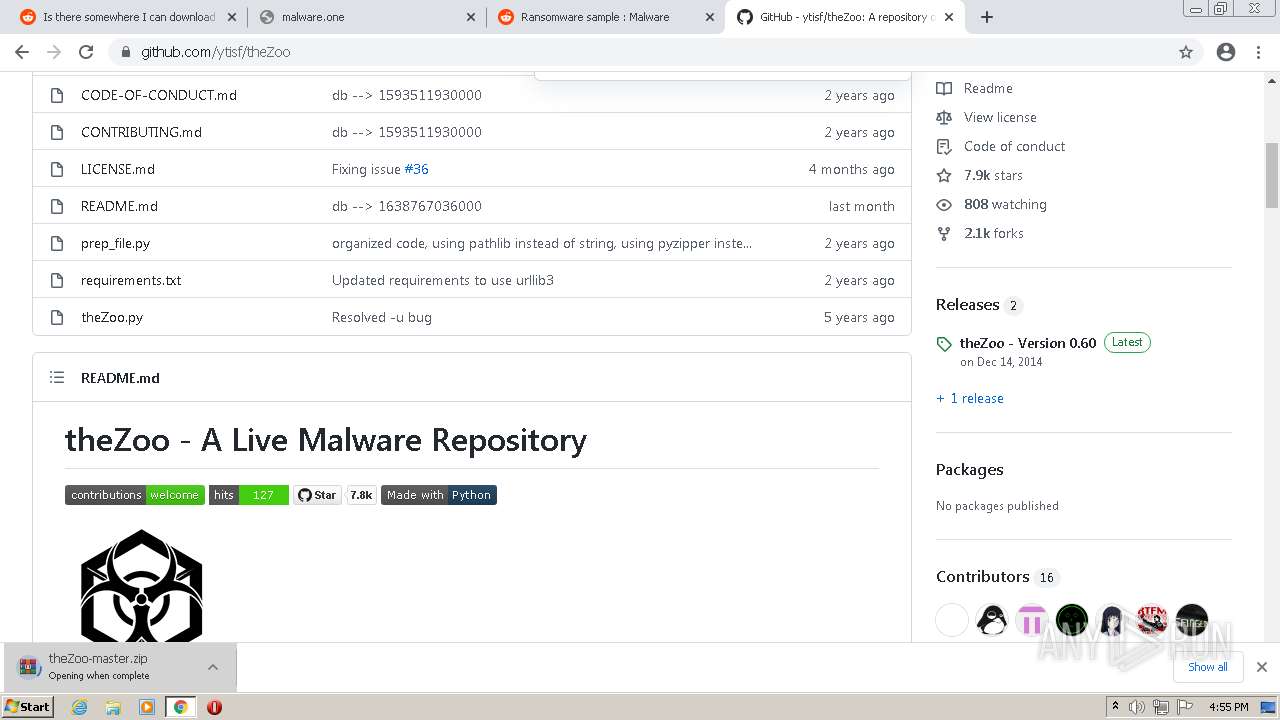Reload the current page
The height and width of the screenshot is (720, 1280).
pyautogui.click(x=86, y=52)
